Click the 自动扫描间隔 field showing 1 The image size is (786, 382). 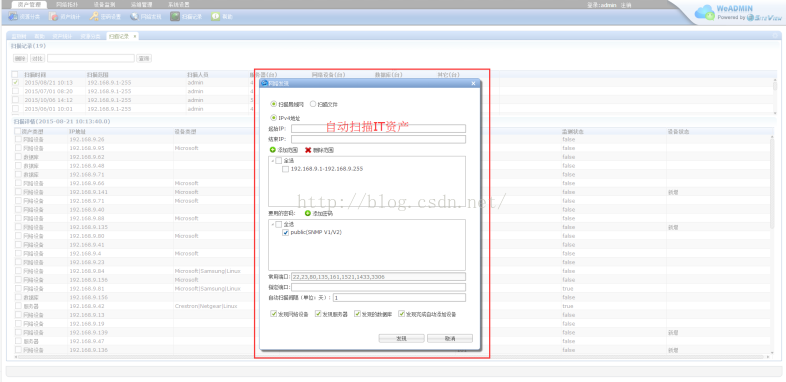[399, 298]
